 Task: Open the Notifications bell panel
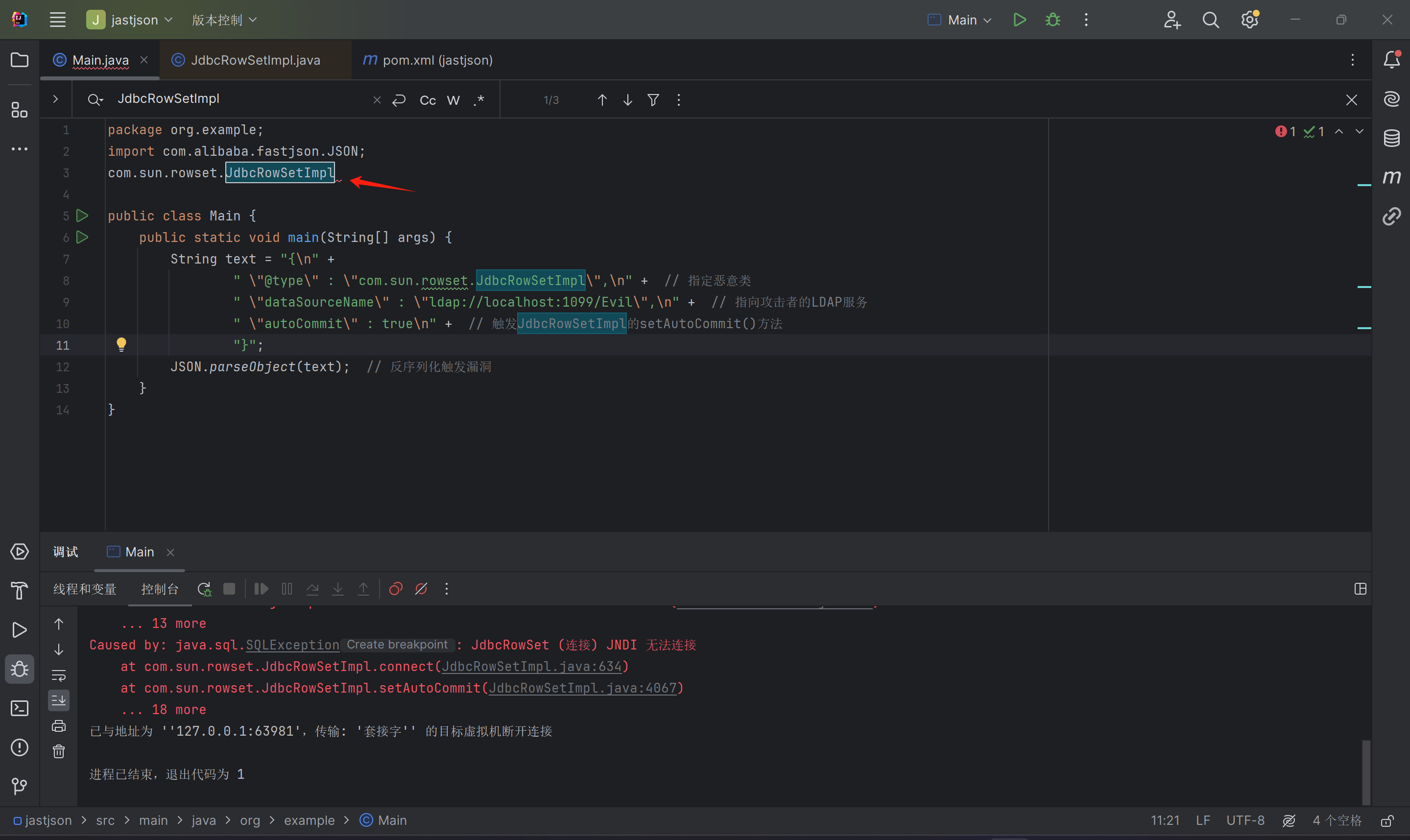click(x=1391, y=59)
